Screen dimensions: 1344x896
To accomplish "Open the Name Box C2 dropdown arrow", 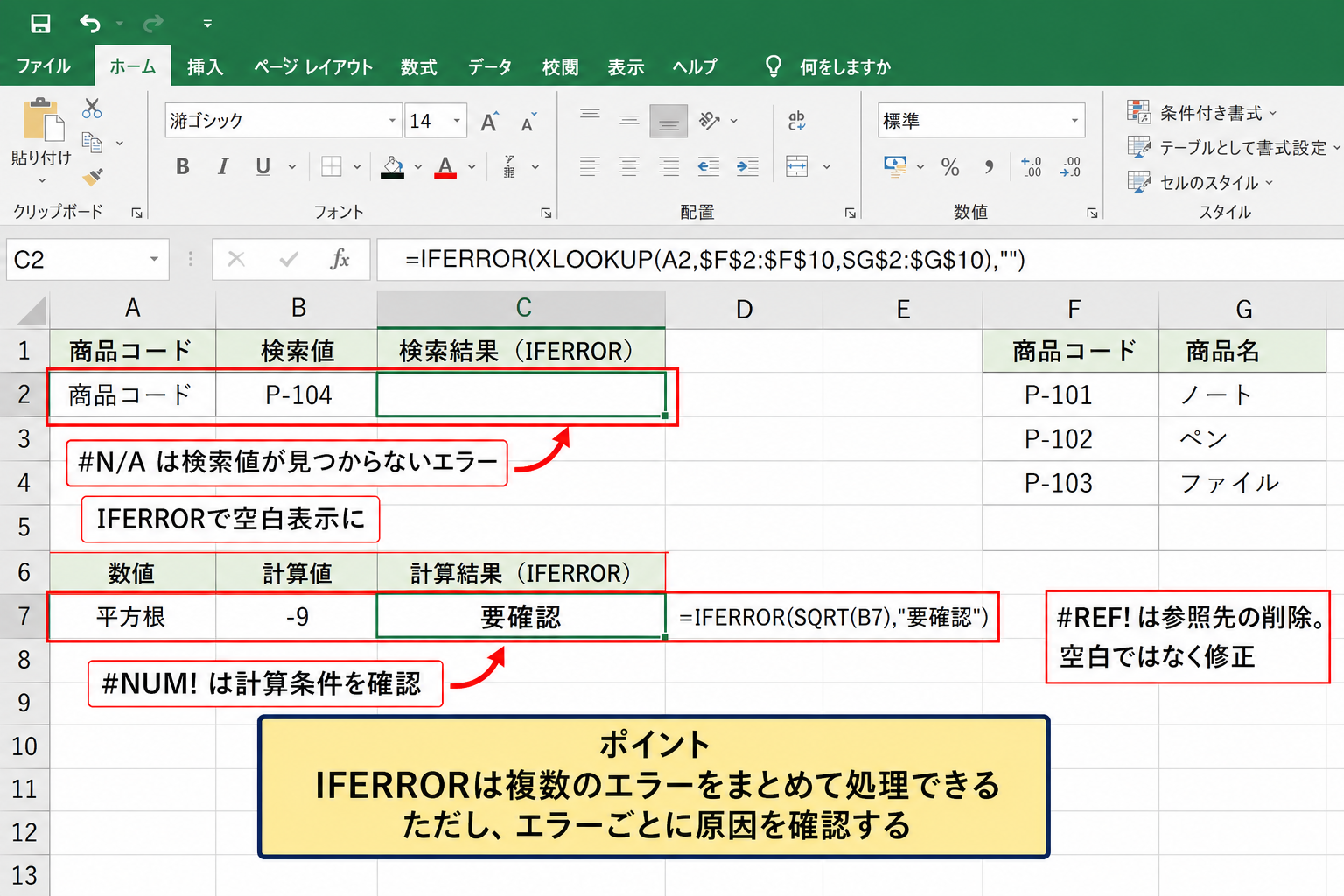I will click(154, 259).
